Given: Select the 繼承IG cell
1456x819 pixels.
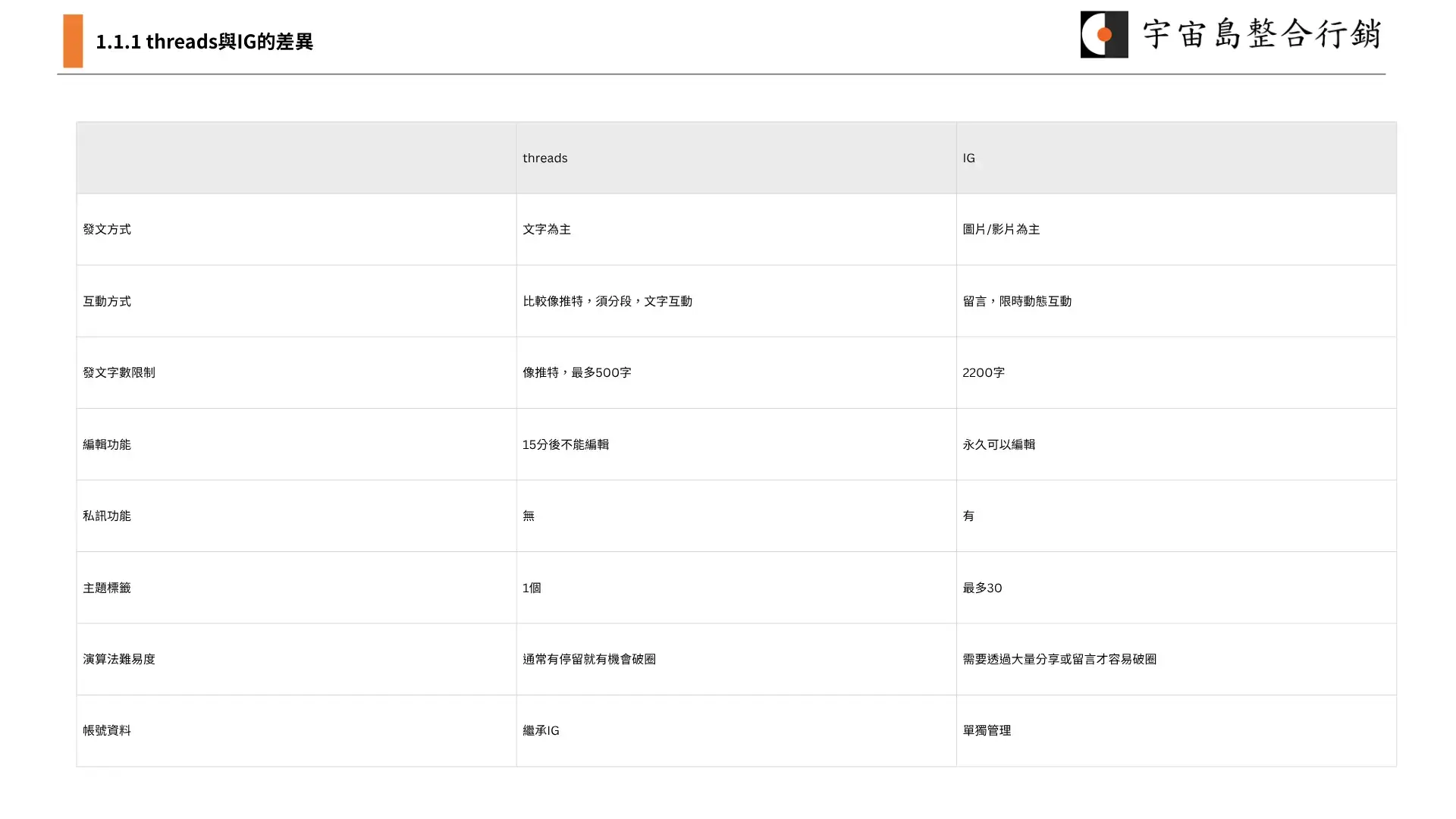Looking at the screenshot, I should (x=541, y=730).
